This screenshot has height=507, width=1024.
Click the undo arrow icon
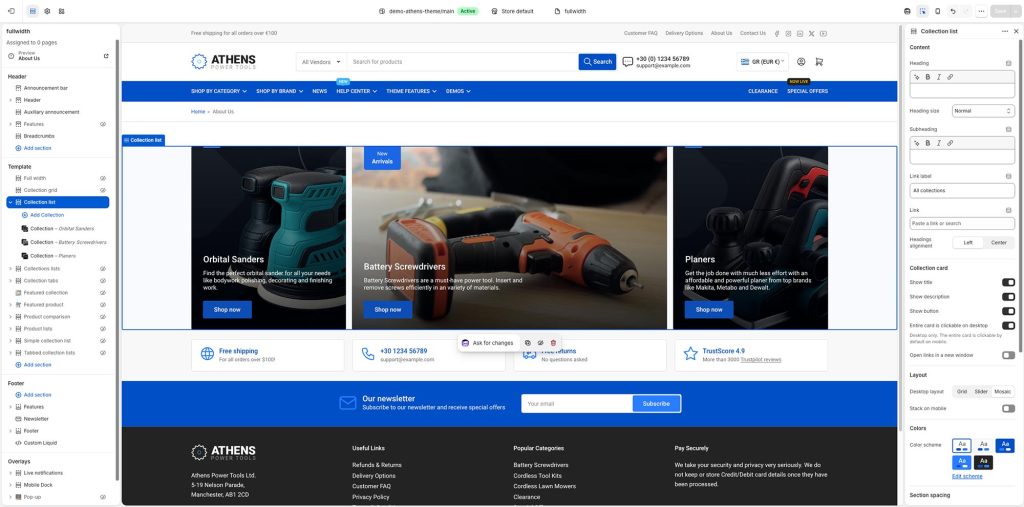(x=953, y=11)
